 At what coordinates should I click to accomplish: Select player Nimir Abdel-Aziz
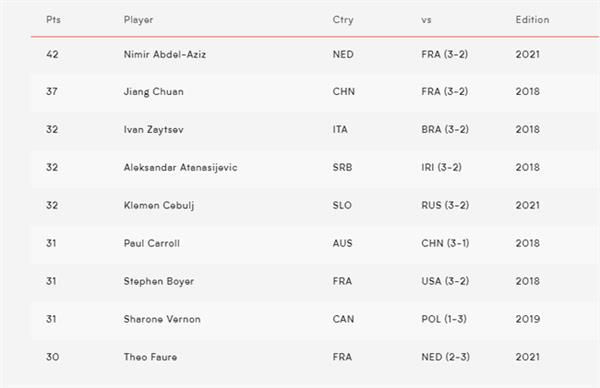(165, 54)
